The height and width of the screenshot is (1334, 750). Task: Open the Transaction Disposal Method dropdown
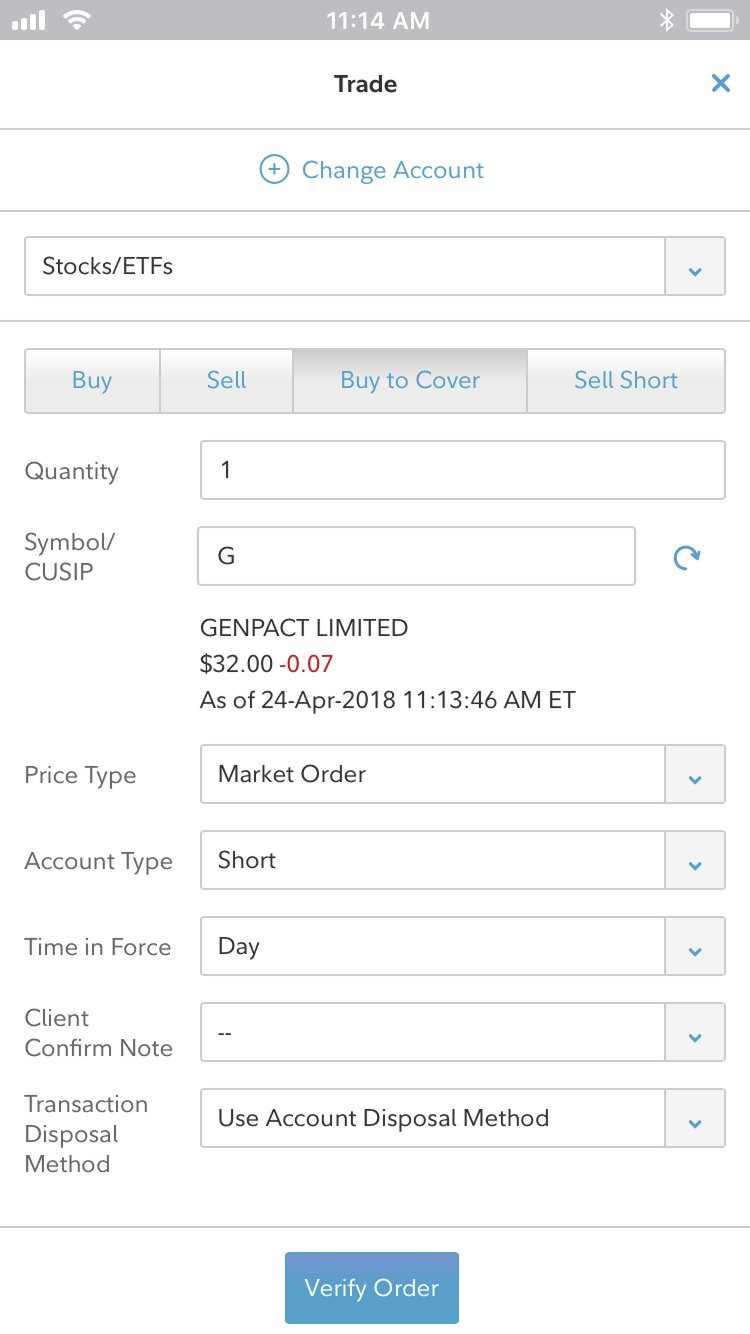[695, 1119]
